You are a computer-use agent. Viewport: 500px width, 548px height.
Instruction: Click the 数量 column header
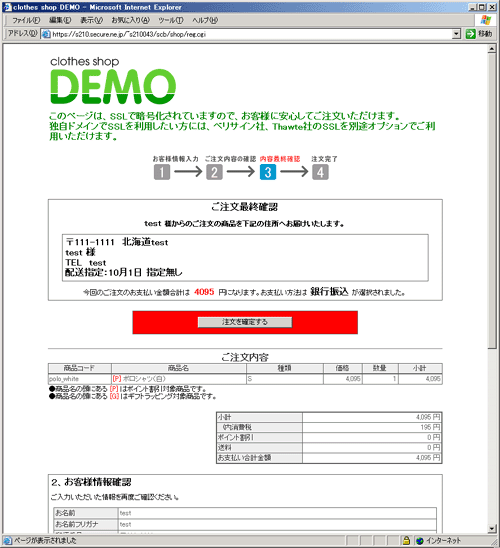click(380, 368)
